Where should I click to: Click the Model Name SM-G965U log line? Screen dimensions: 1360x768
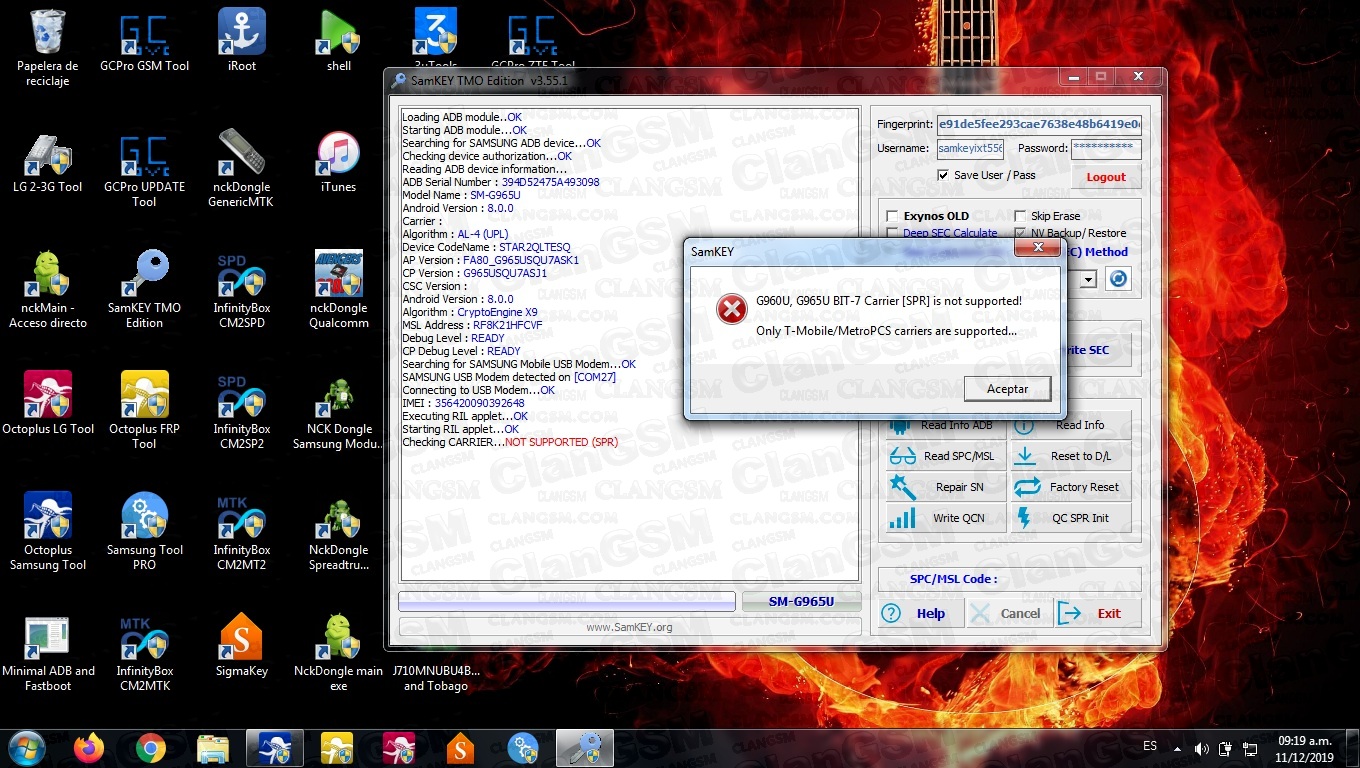(461, 195)
